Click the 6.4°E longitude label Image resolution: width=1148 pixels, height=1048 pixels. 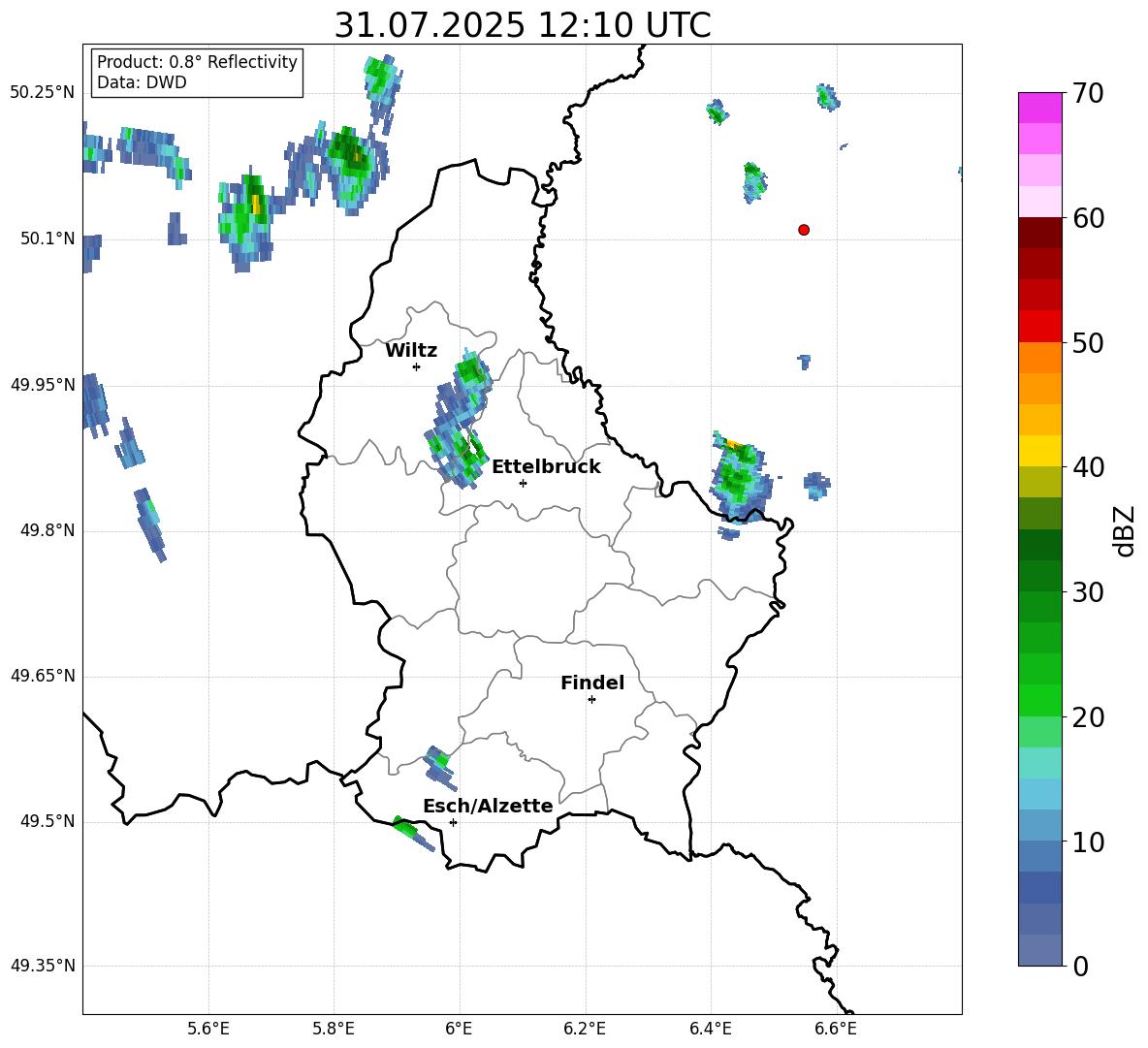710,1029
